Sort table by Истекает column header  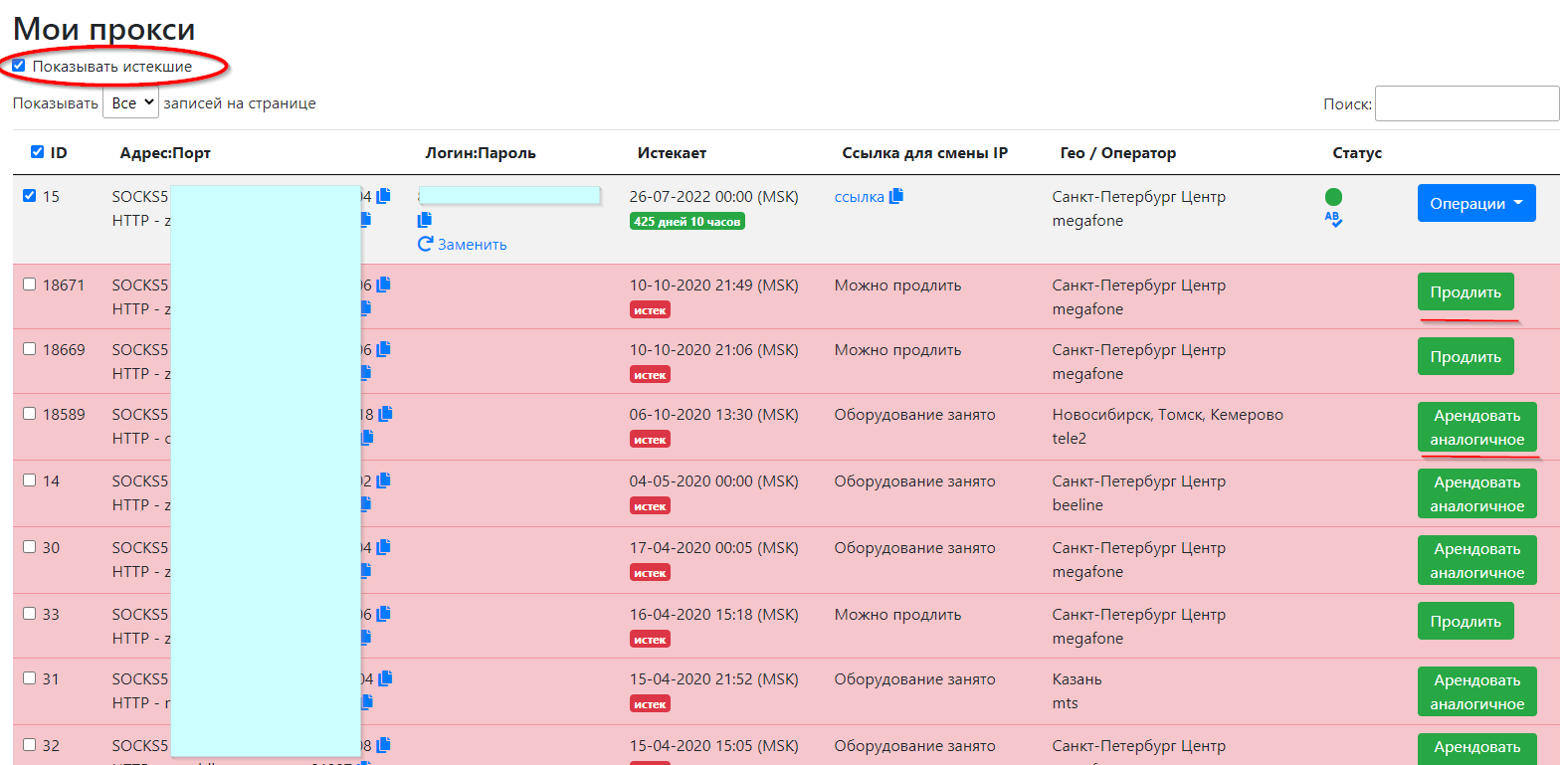672,153
